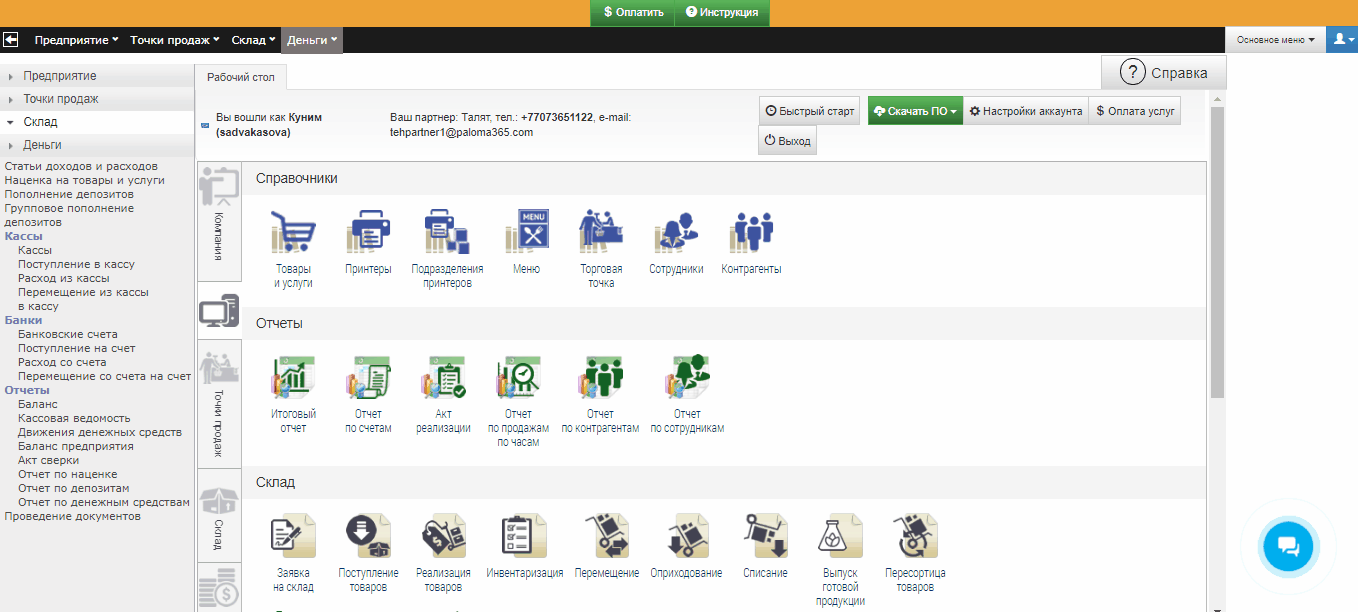Open the Товары и услуги catalog icon
This screenshot has height=612, width=1358.
click(293, 233)
